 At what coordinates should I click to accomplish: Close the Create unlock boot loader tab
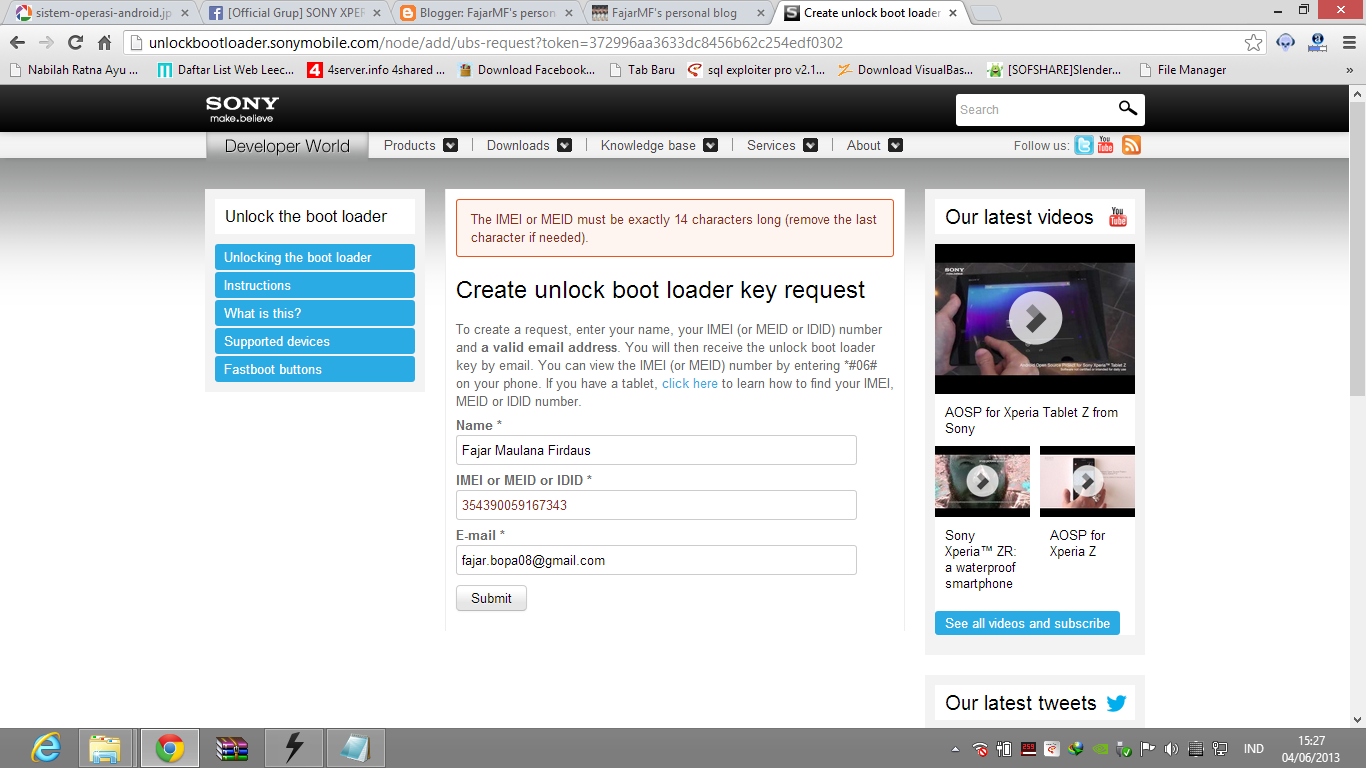point(952,13)
